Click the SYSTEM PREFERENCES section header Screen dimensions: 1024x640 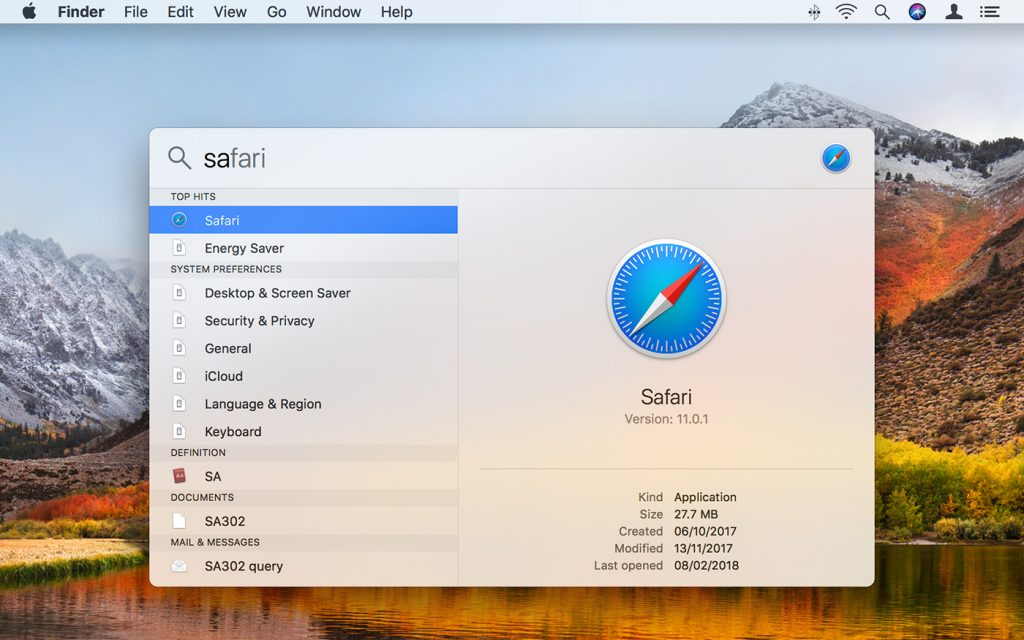[226, 269]
